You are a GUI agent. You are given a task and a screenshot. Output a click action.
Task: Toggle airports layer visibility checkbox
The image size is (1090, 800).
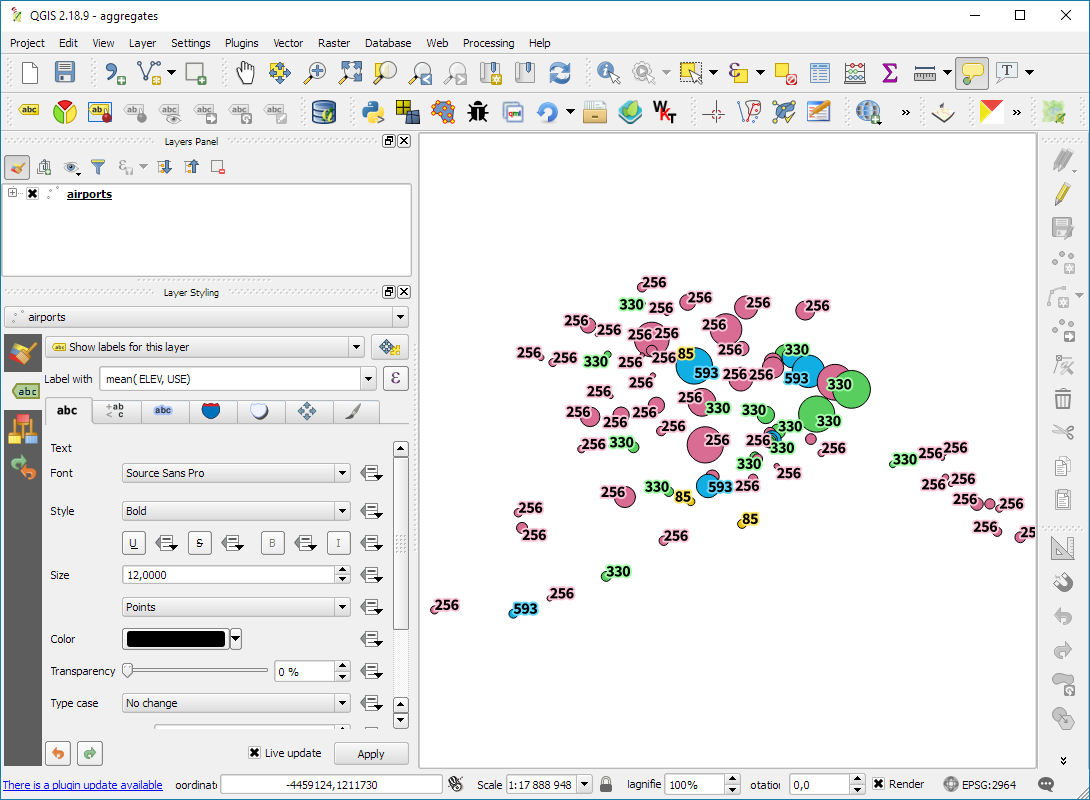tap(32, 194)
